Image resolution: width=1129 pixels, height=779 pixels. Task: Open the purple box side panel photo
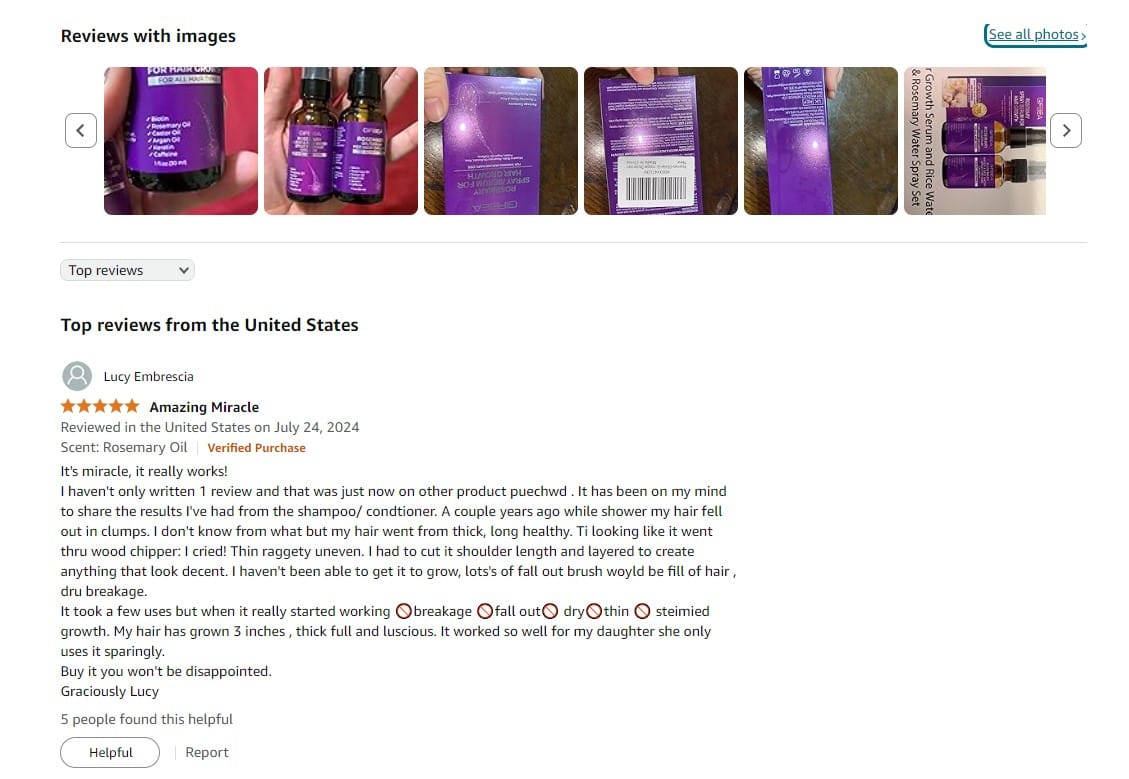820,141
